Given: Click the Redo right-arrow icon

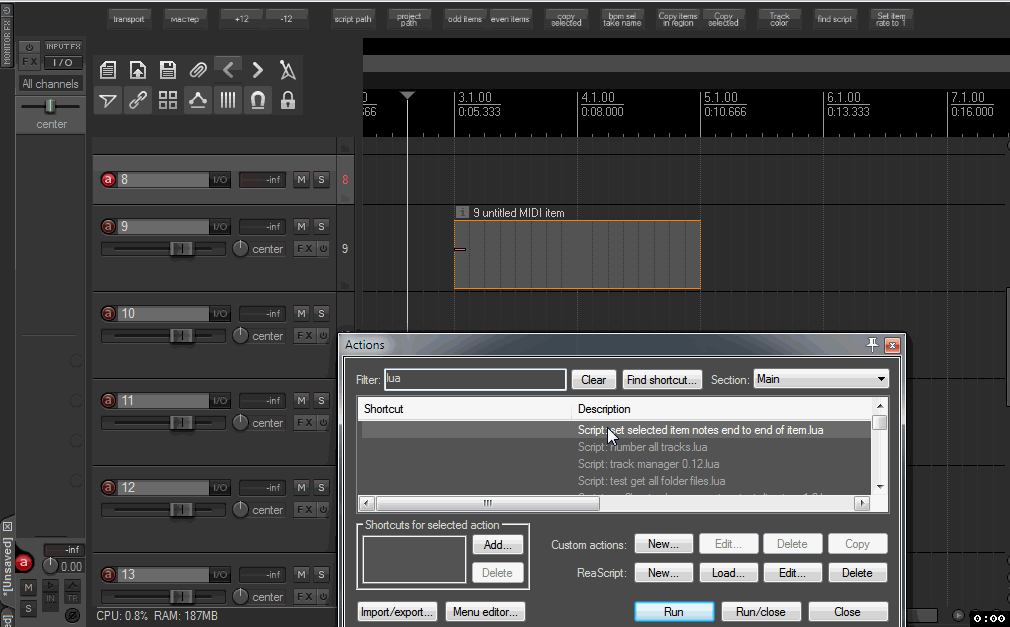Looking at the screenshot, I should pos(258,70).
